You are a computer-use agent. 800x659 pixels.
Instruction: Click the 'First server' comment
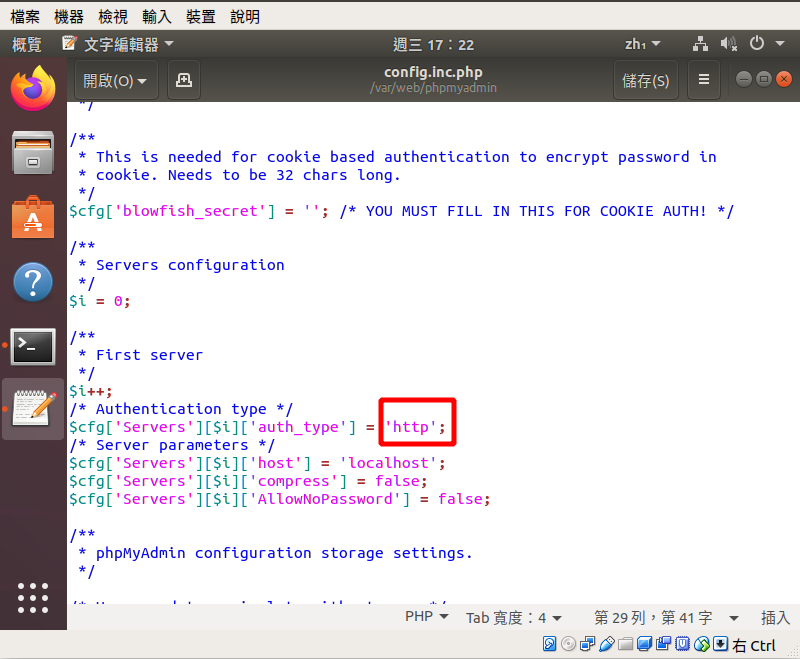[149, 355]
